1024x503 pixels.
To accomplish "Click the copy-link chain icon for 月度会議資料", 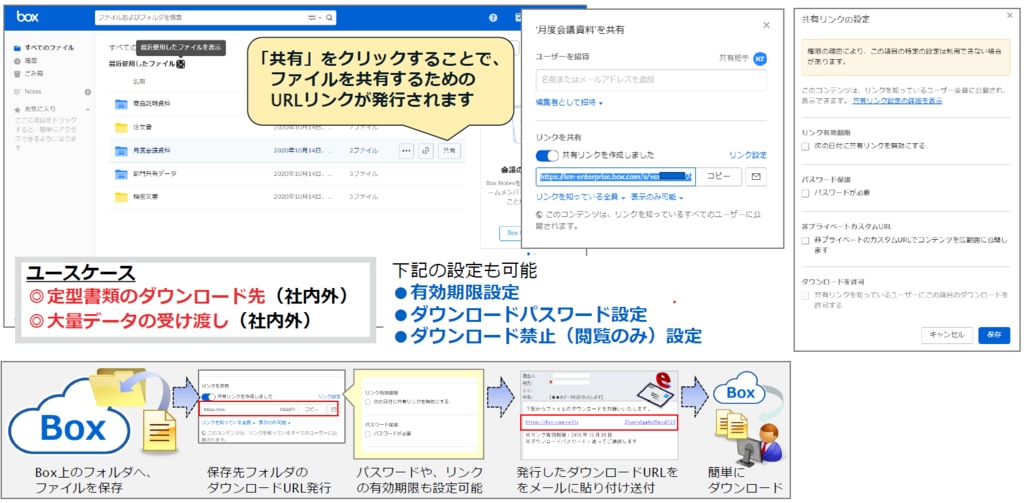I will [426, 151].
